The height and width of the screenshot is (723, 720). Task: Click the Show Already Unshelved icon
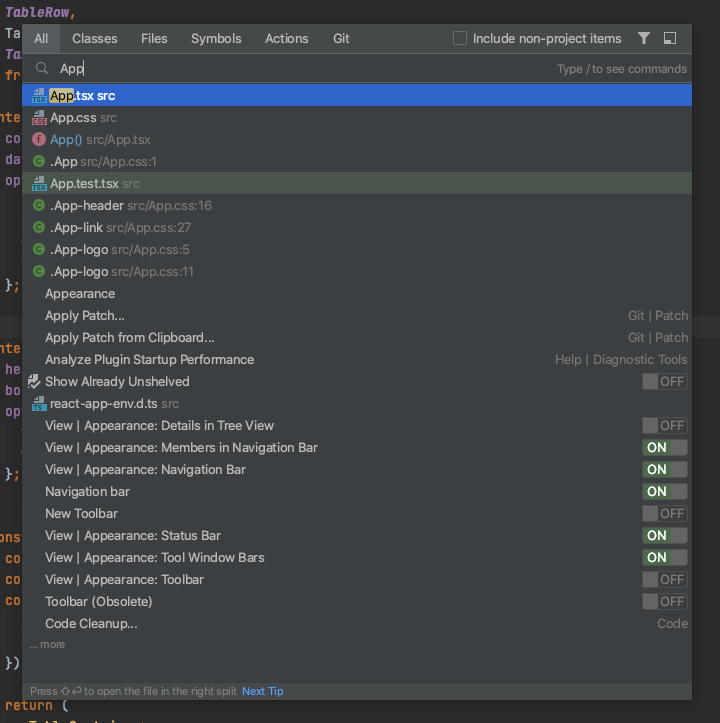[36, 382]
